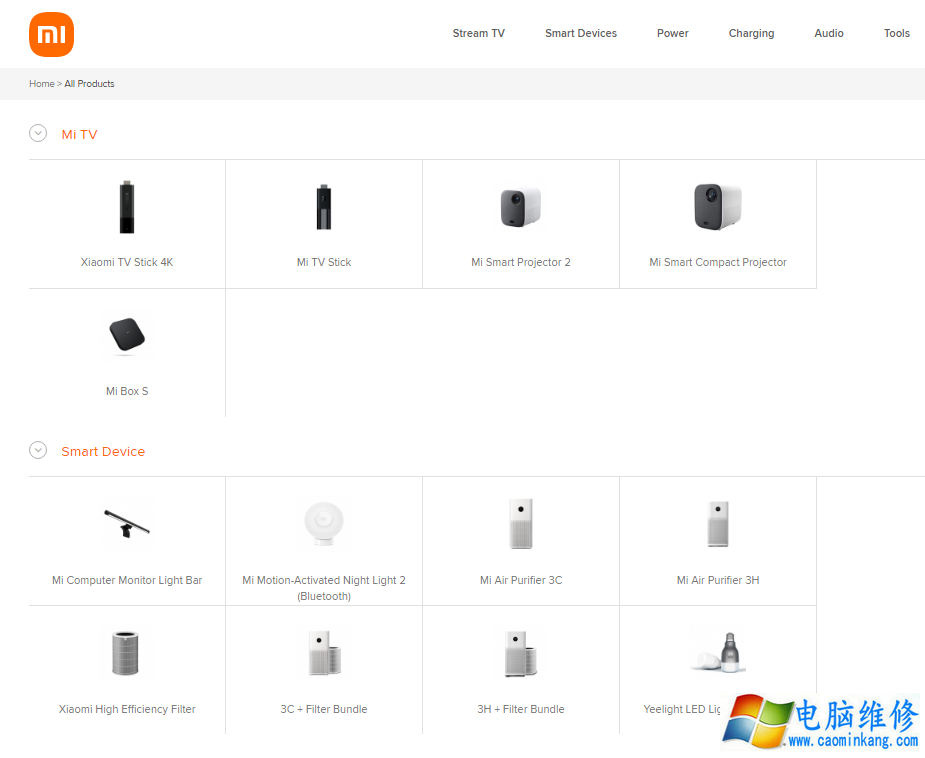
Task: Collapse the Mi TV section chevron
Action: [x=38, y=133]
